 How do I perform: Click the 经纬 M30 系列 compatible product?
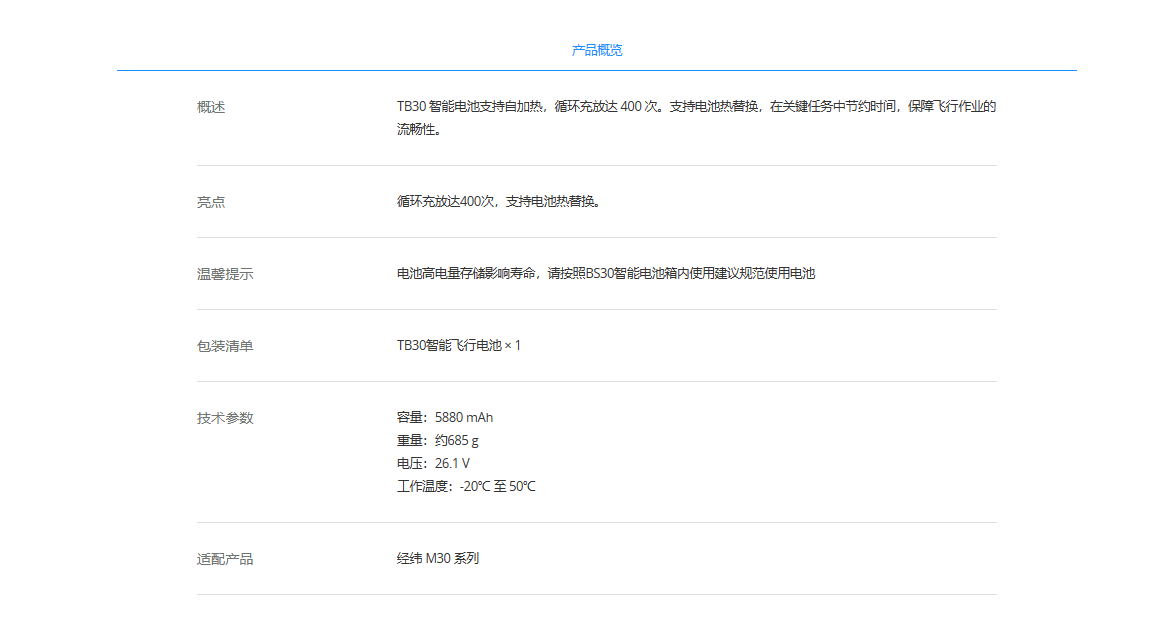point(438,558)
